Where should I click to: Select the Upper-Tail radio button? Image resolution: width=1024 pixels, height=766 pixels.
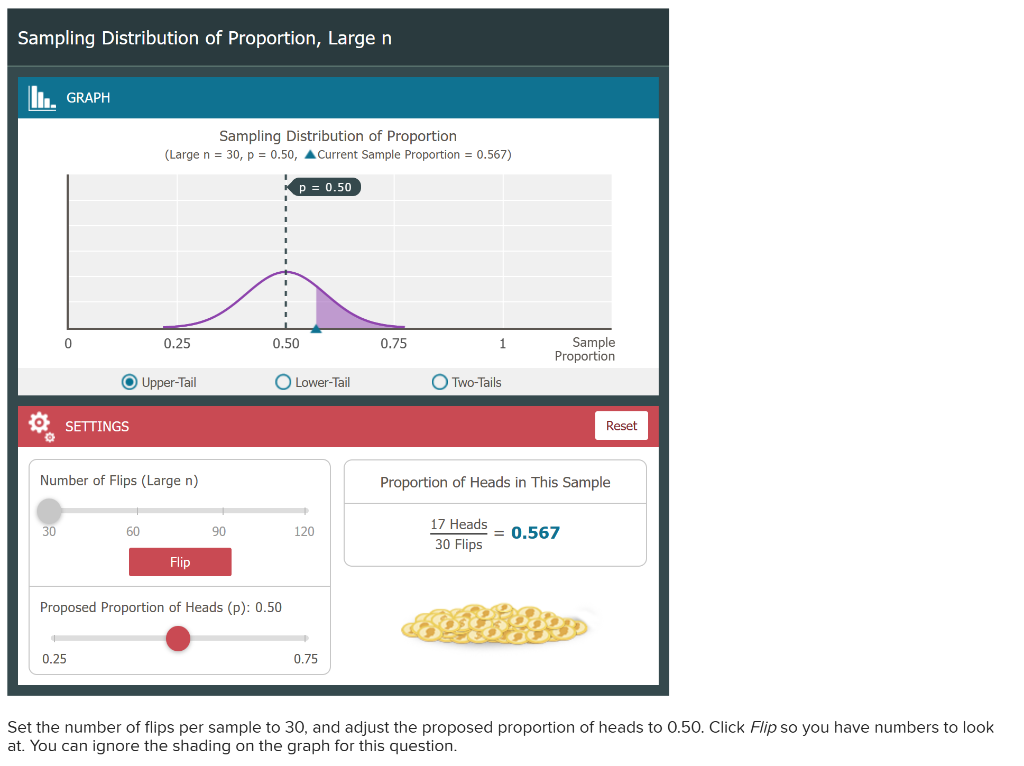(x=129, y=382)
